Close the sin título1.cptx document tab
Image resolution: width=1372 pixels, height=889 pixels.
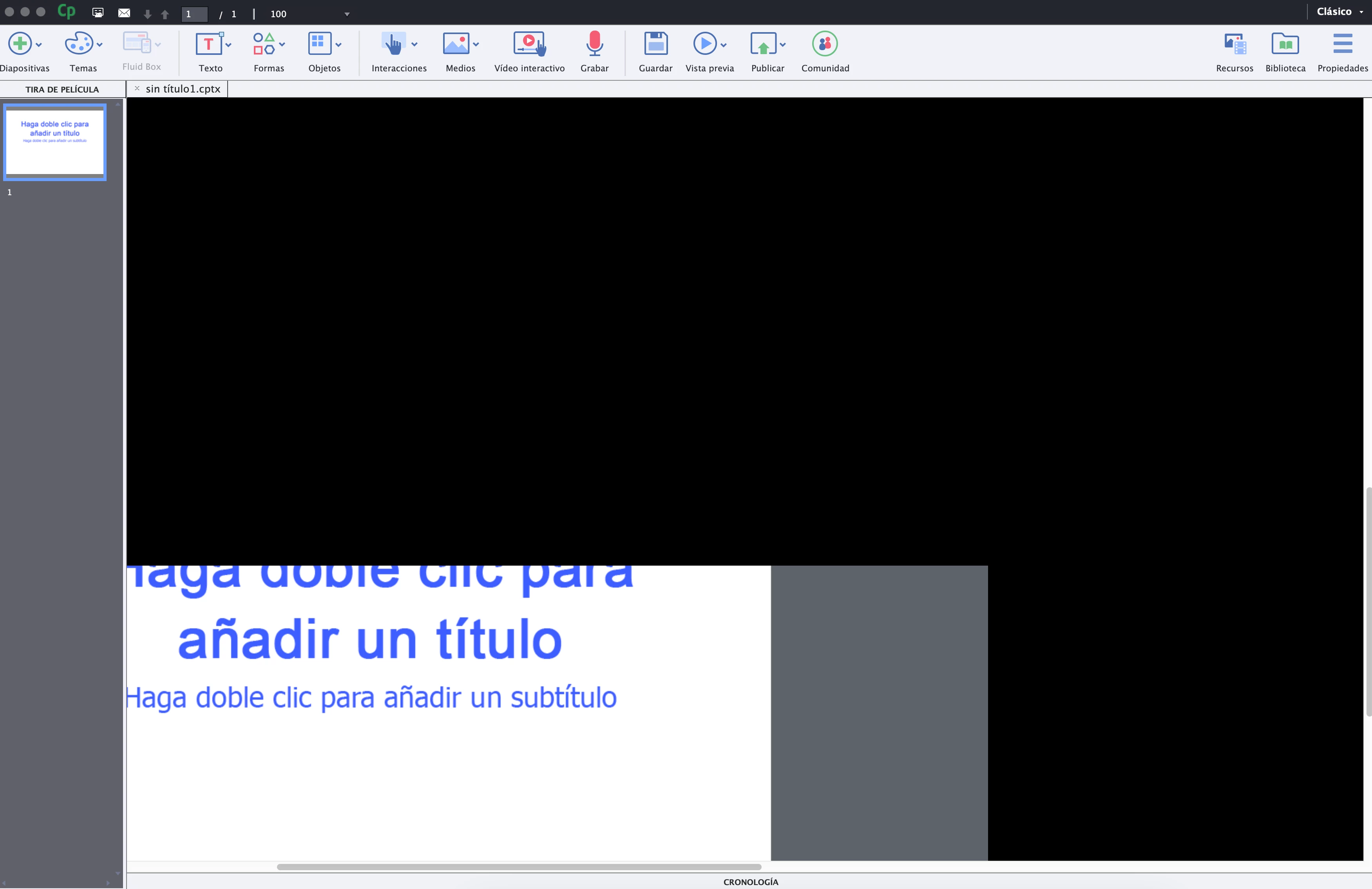coord(137,88)
